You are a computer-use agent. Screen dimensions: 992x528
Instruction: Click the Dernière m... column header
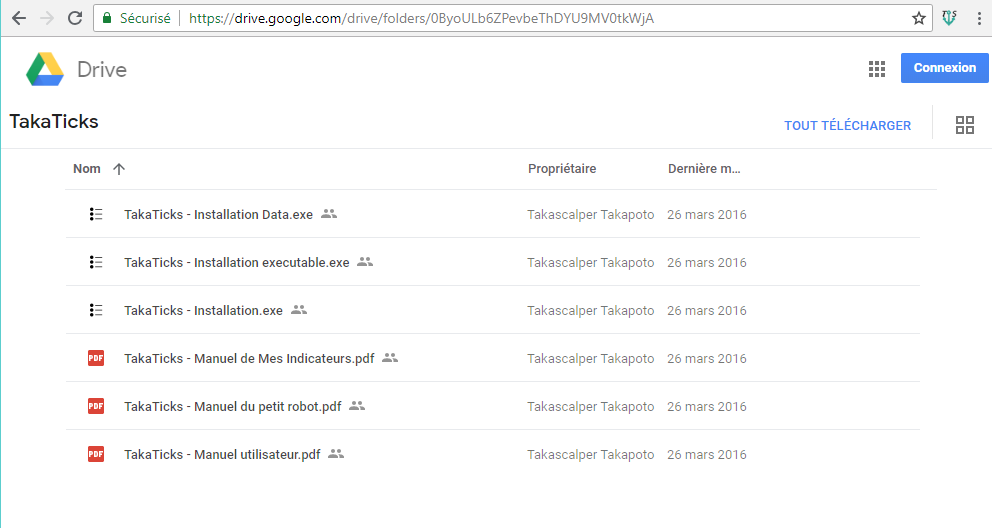tap(704, 169)
